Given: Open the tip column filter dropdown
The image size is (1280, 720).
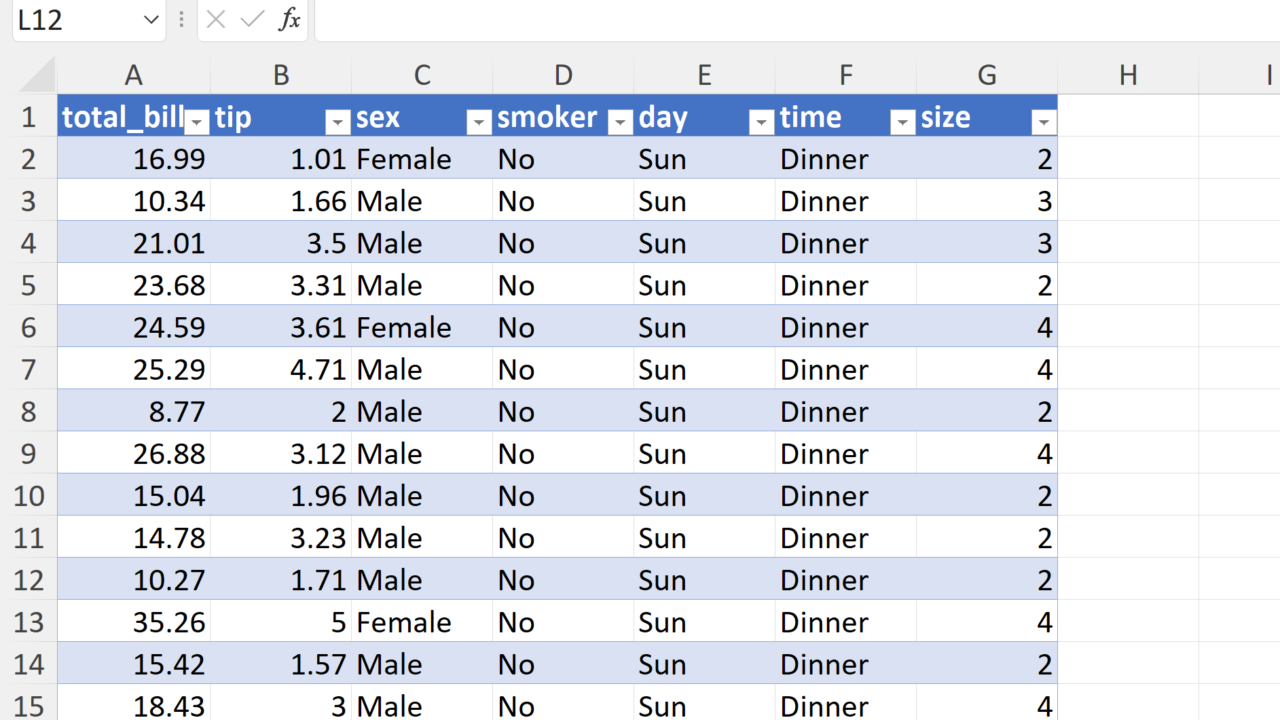Looking at the screenshot, I should 339,122.
